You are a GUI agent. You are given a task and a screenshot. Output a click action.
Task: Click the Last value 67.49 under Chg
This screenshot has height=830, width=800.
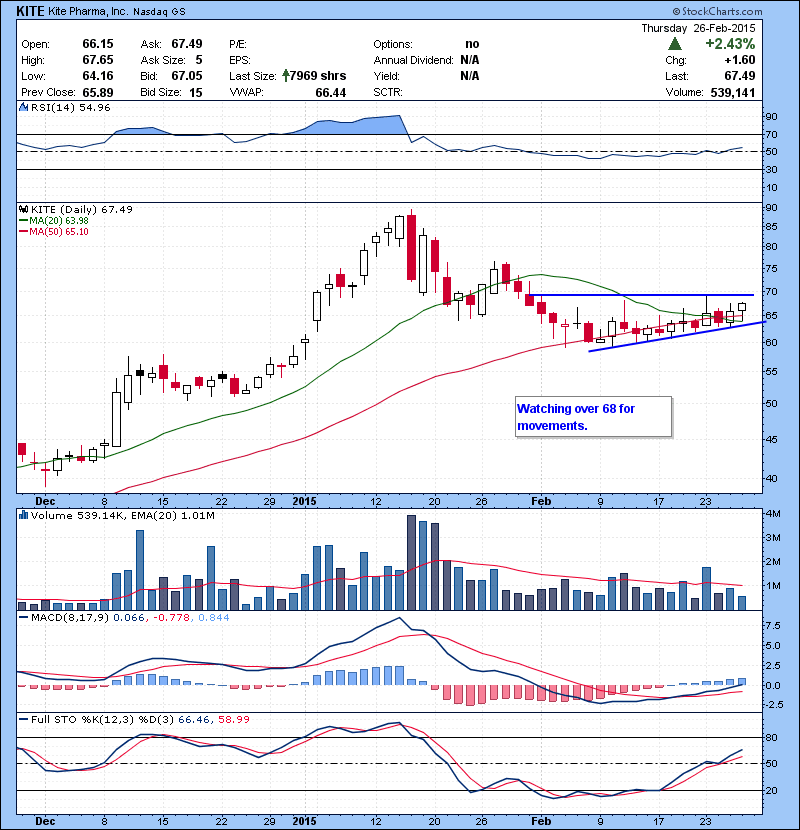[740, 76]
